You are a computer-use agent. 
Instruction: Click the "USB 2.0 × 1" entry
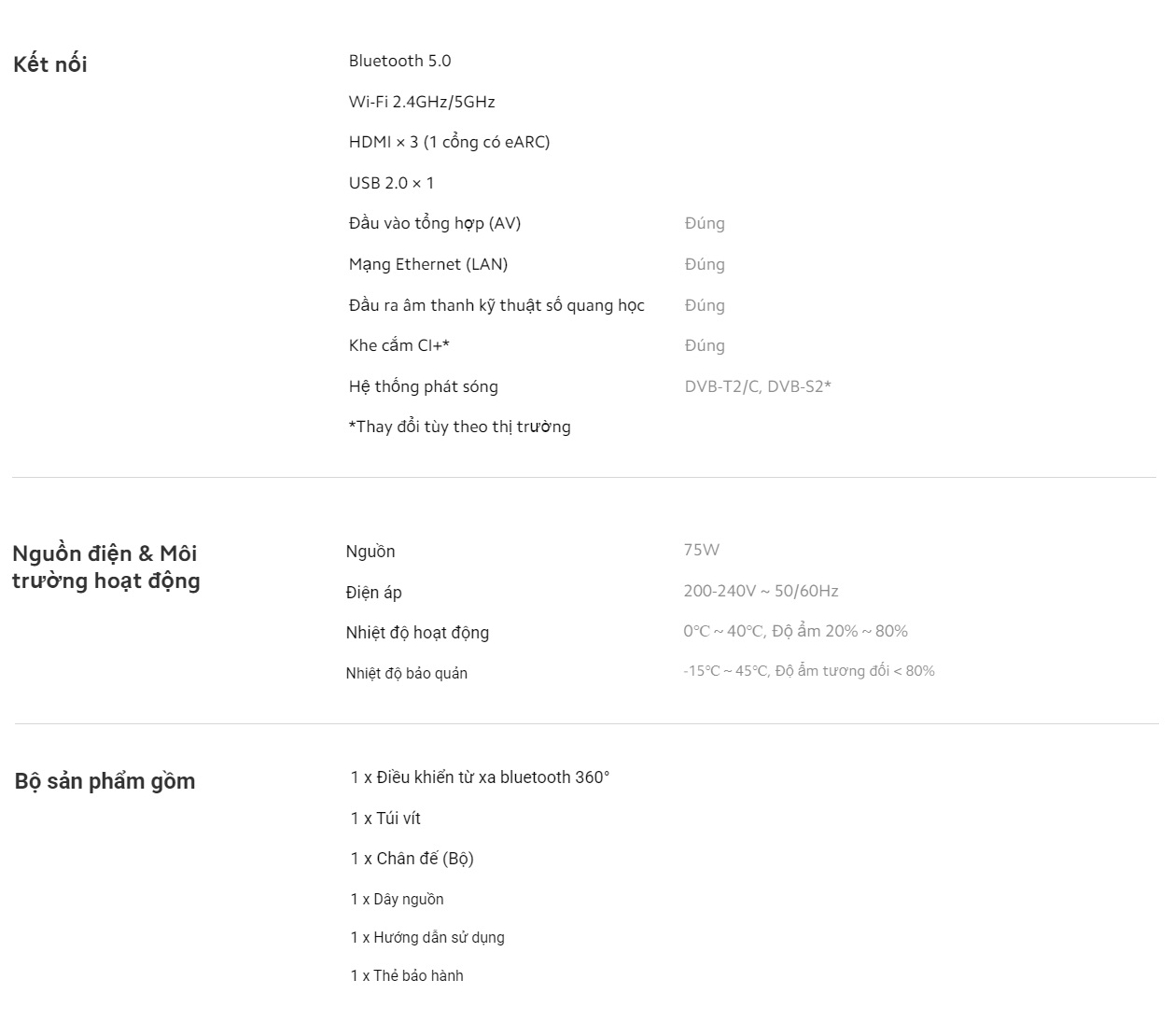click(391, 183)
